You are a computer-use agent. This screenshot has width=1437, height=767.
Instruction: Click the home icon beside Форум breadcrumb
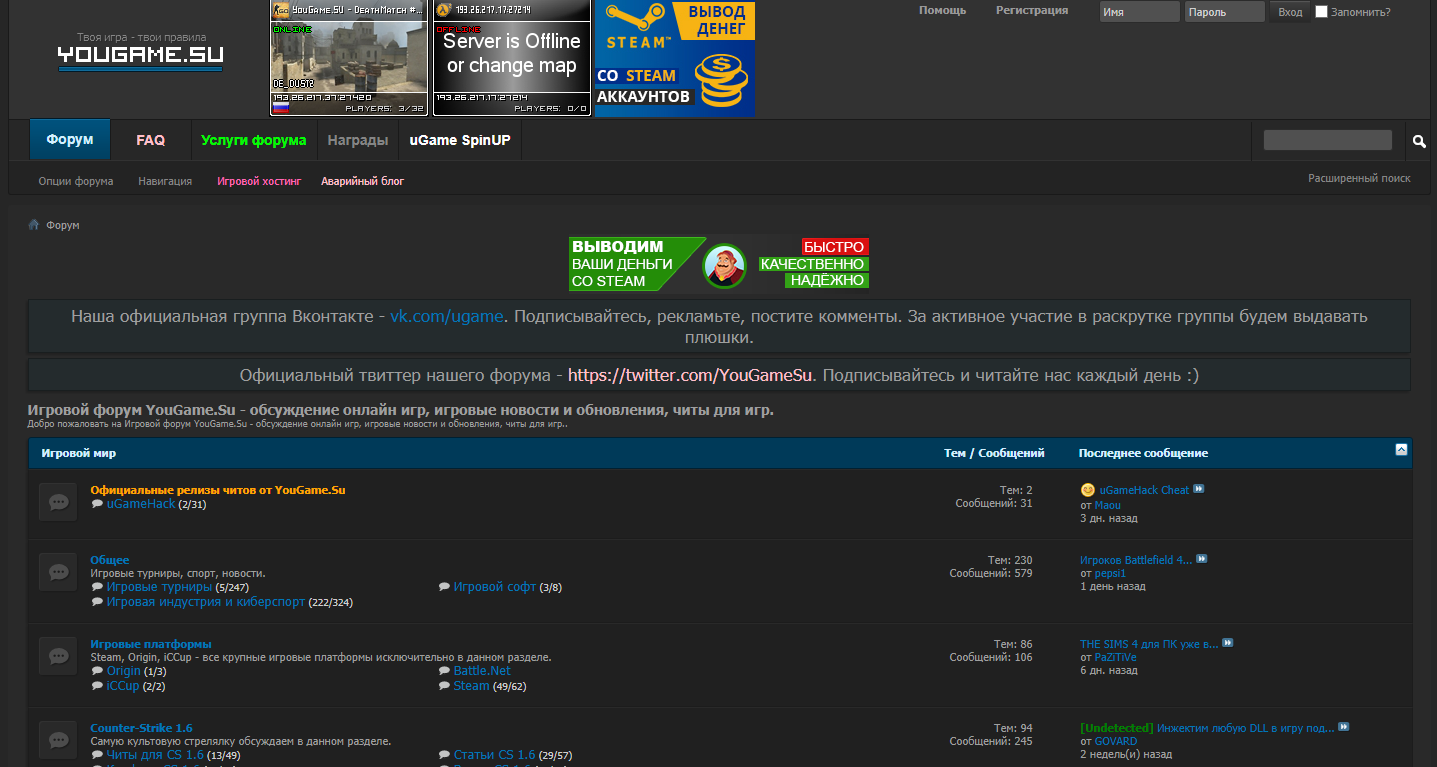coord(33,225)
